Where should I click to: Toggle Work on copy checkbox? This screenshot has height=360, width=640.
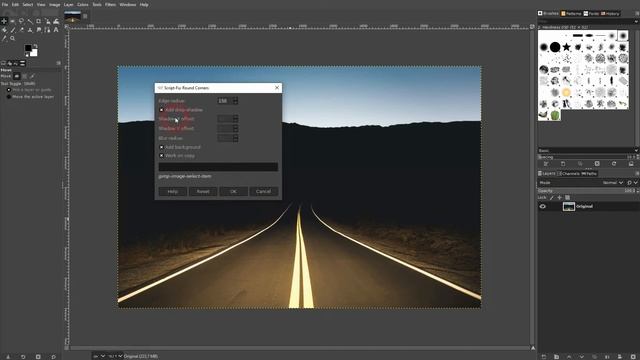click(x=161, y=156)
